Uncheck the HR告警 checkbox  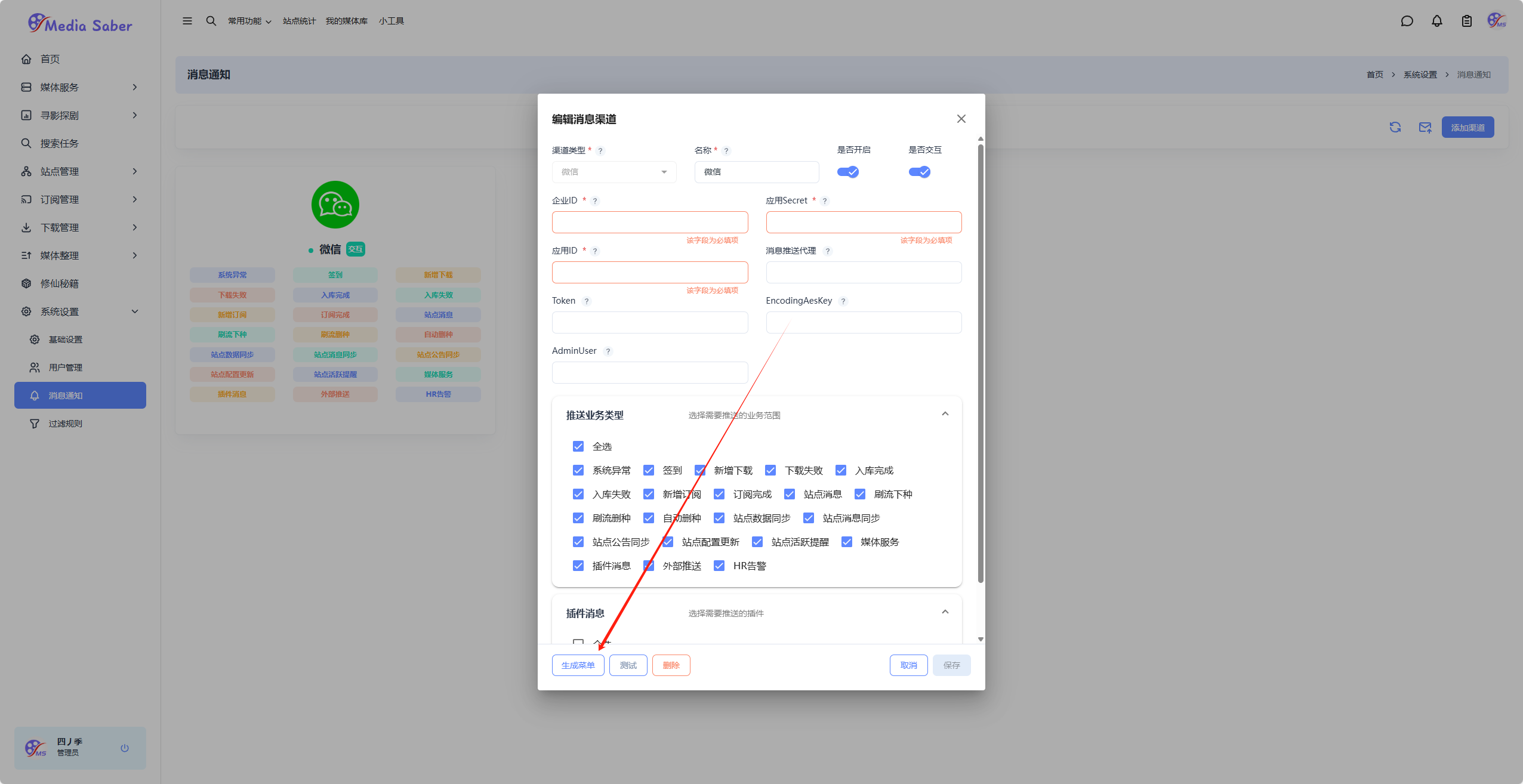pos(719,566)
